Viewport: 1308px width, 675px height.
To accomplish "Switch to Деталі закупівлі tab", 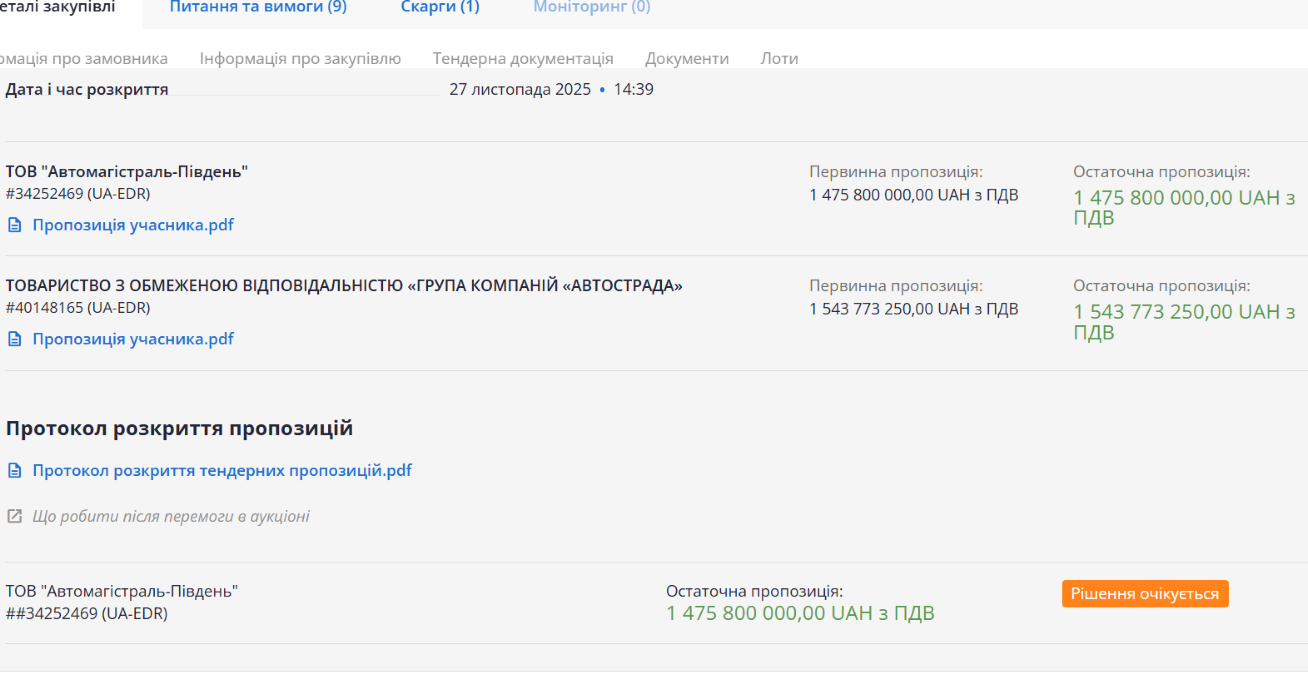I will tap(60, 8).
